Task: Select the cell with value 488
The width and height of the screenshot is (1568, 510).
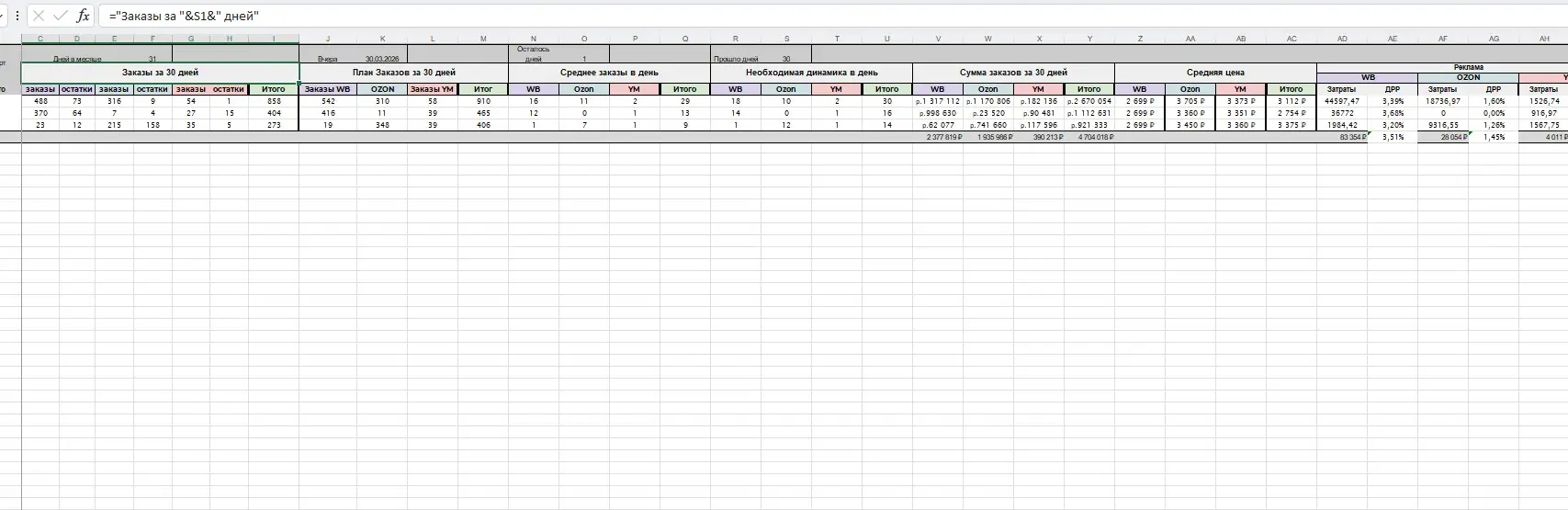Action: click(x=40, y=101)
